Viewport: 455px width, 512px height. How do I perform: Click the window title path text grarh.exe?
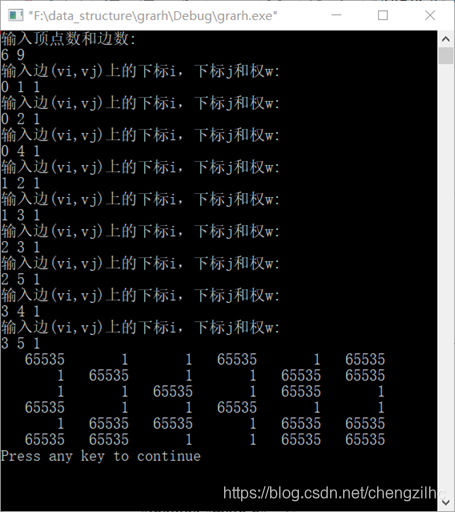[153, 16]
